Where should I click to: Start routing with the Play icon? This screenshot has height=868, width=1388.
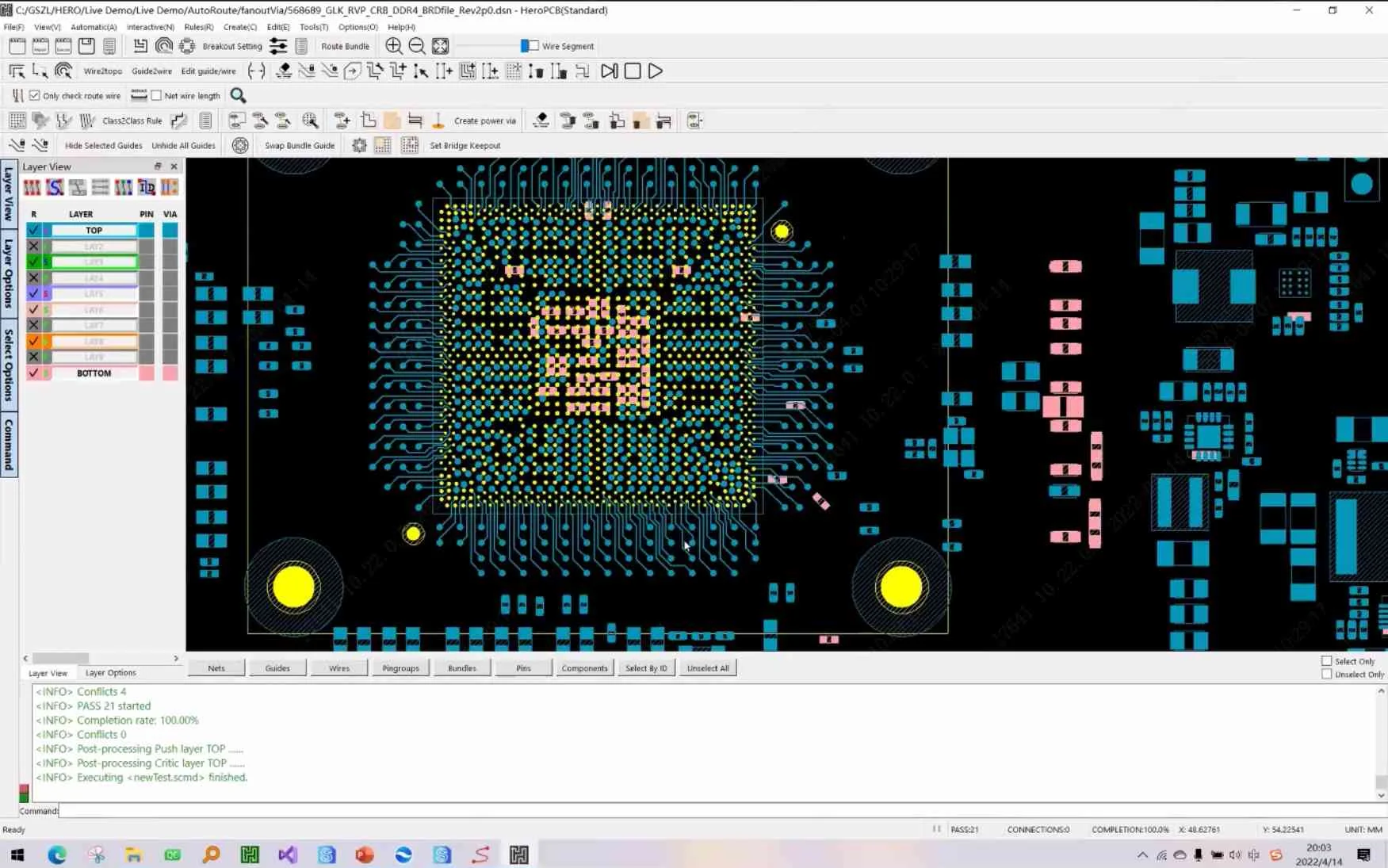click(x=655, y=71)
